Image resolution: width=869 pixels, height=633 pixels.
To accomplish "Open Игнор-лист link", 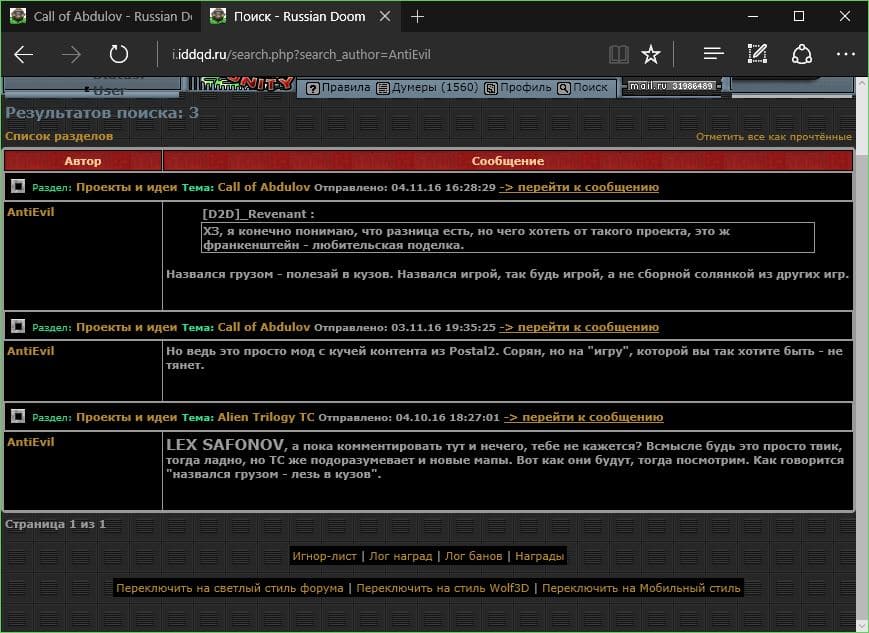I will click(x=324, y=556).
